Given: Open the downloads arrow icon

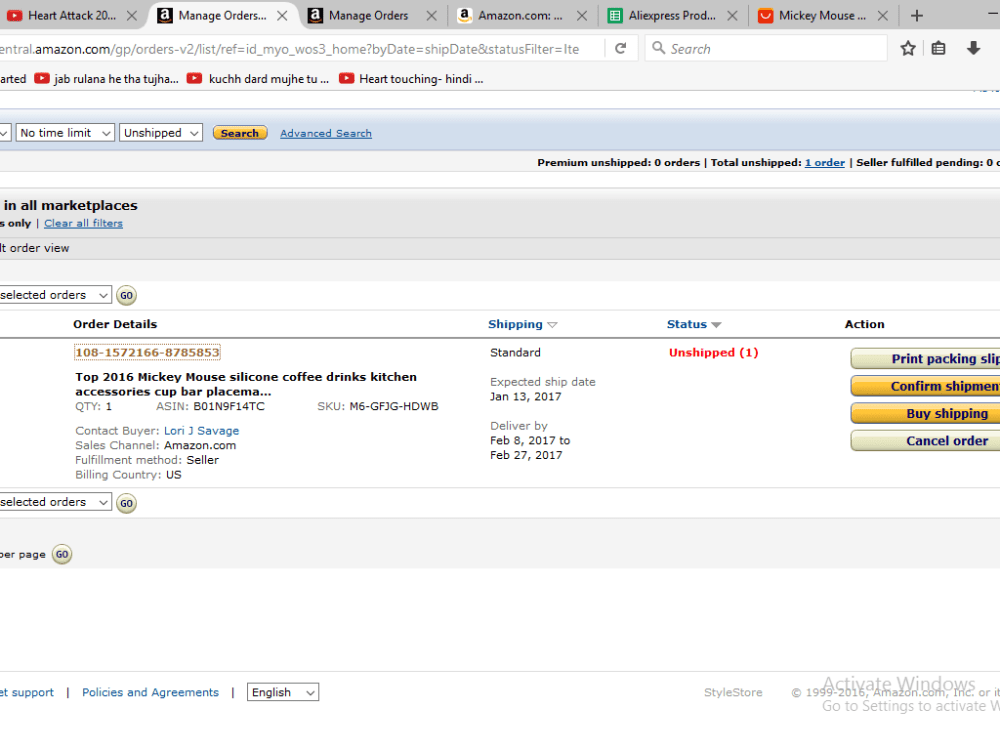Looking at the screenshot, I should (x=973, y=48).
